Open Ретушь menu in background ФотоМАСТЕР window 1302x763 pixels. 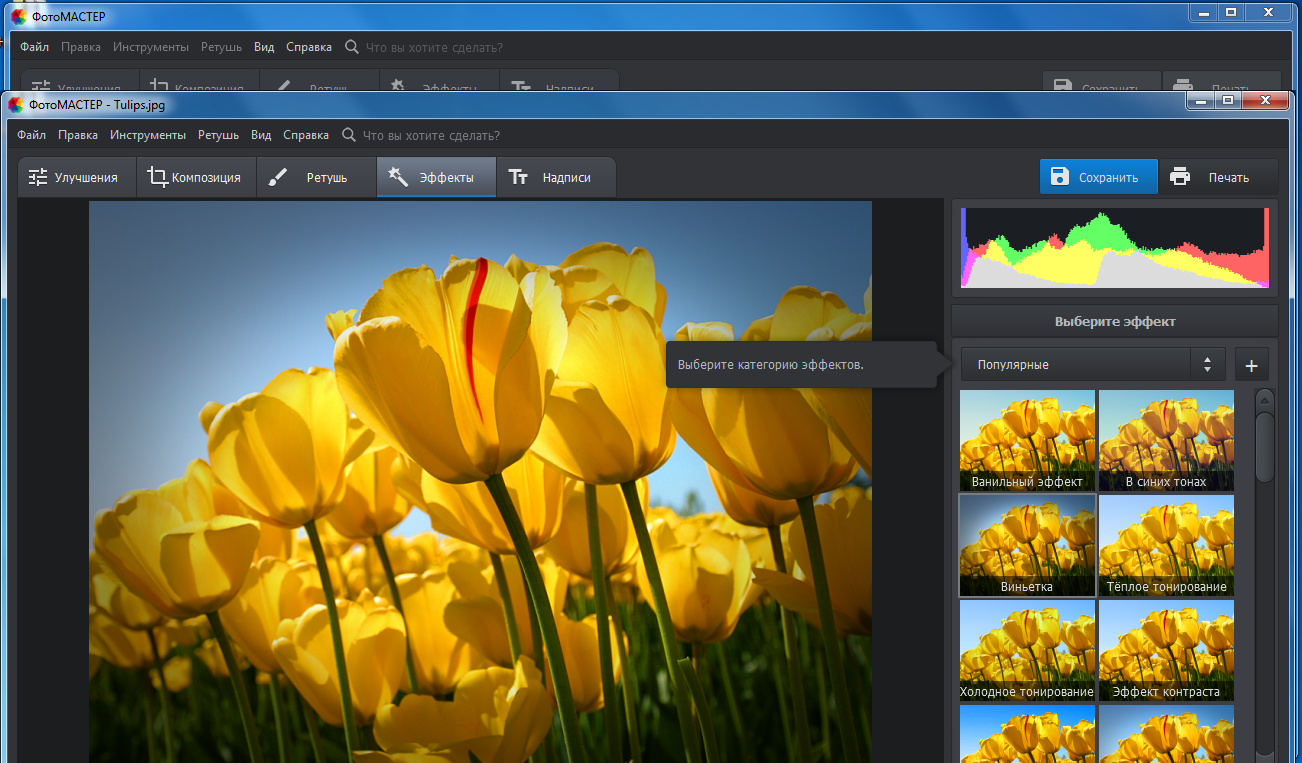click(x=221, y=47)
